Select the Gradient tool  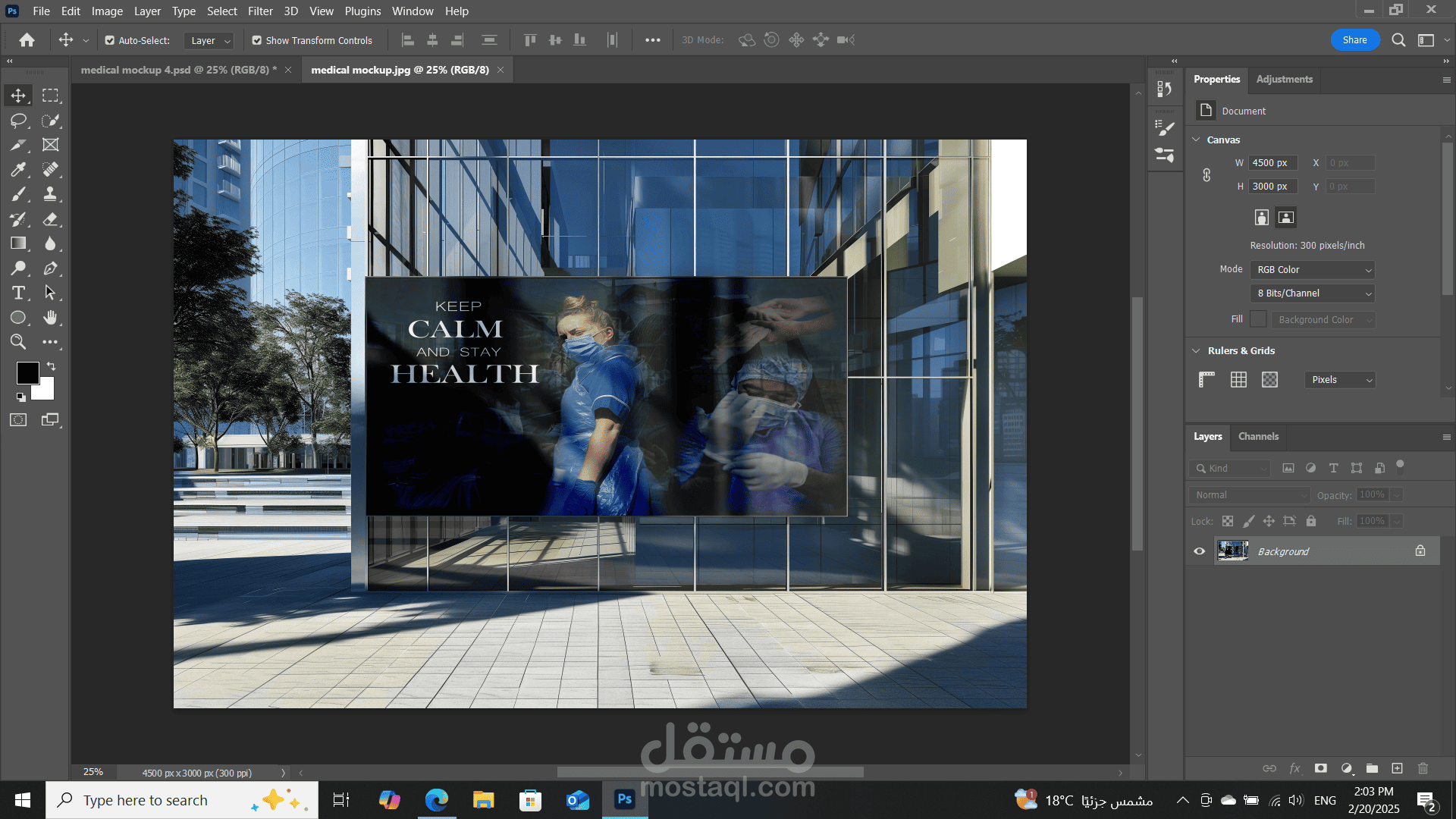[x=19, y=243]
